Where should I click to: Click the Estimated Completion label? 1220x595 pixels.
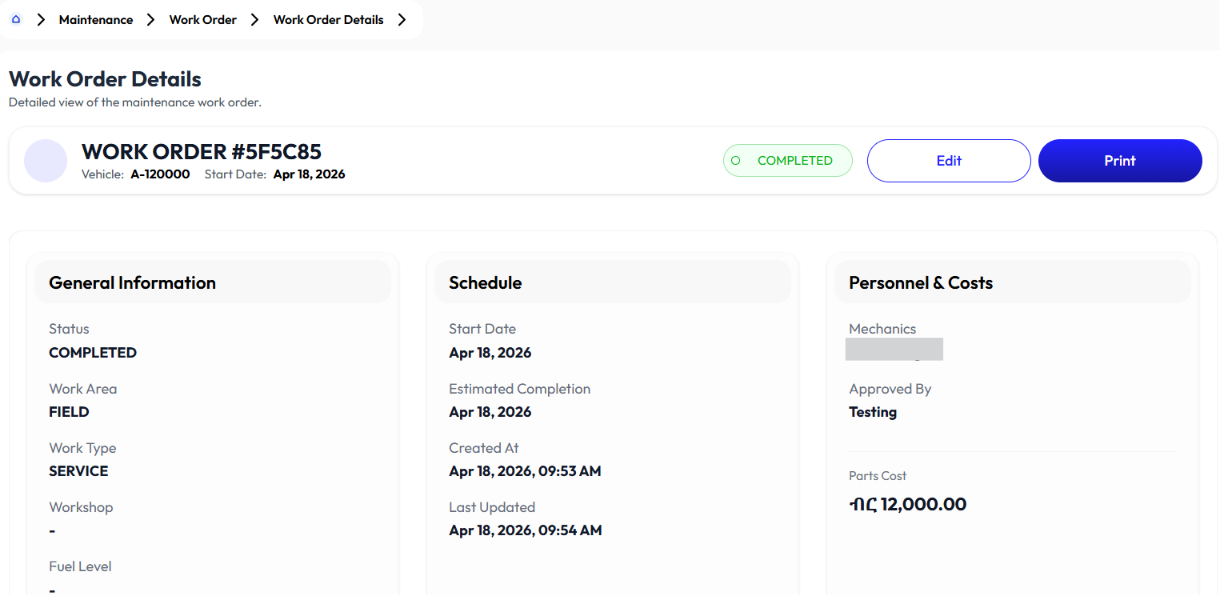click(520, 389)
